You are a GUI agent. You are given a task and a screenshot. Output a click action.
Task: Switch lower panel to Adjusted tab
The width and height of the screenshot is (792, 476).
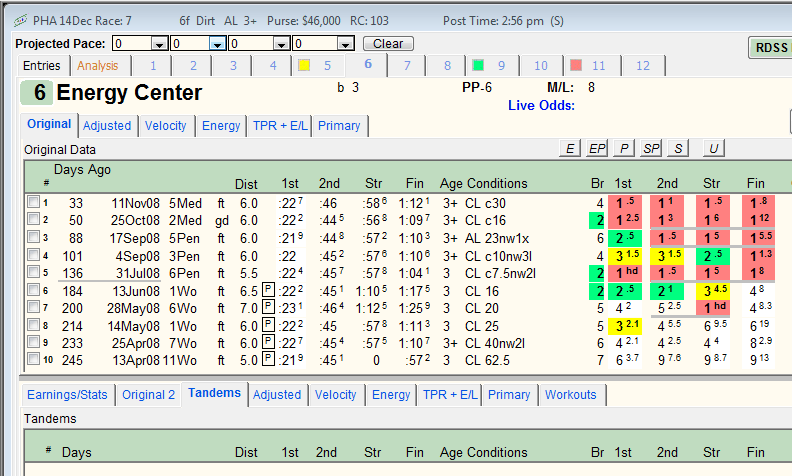277,395
